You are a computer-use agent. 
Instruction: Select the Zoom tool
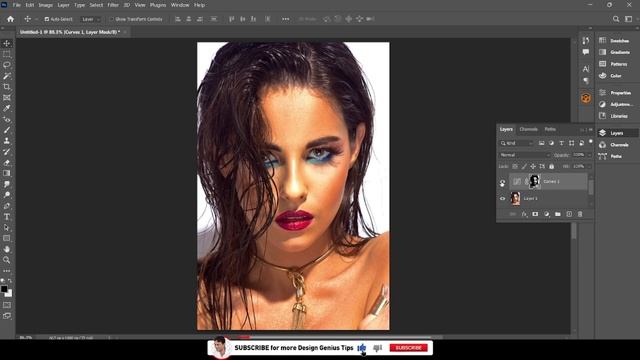point(7,260)
